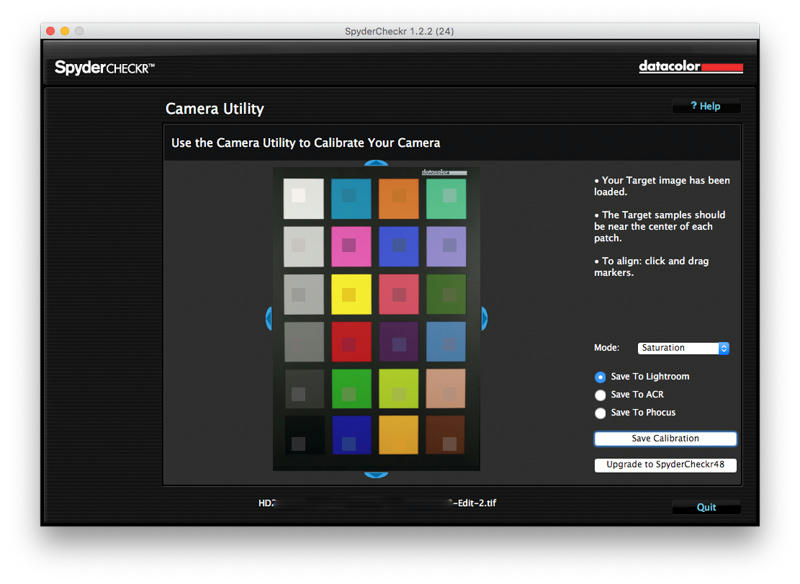This screenshot has width=800, height=584.
Task: Click the dark brown color patch
Action: tap(446, 435)
